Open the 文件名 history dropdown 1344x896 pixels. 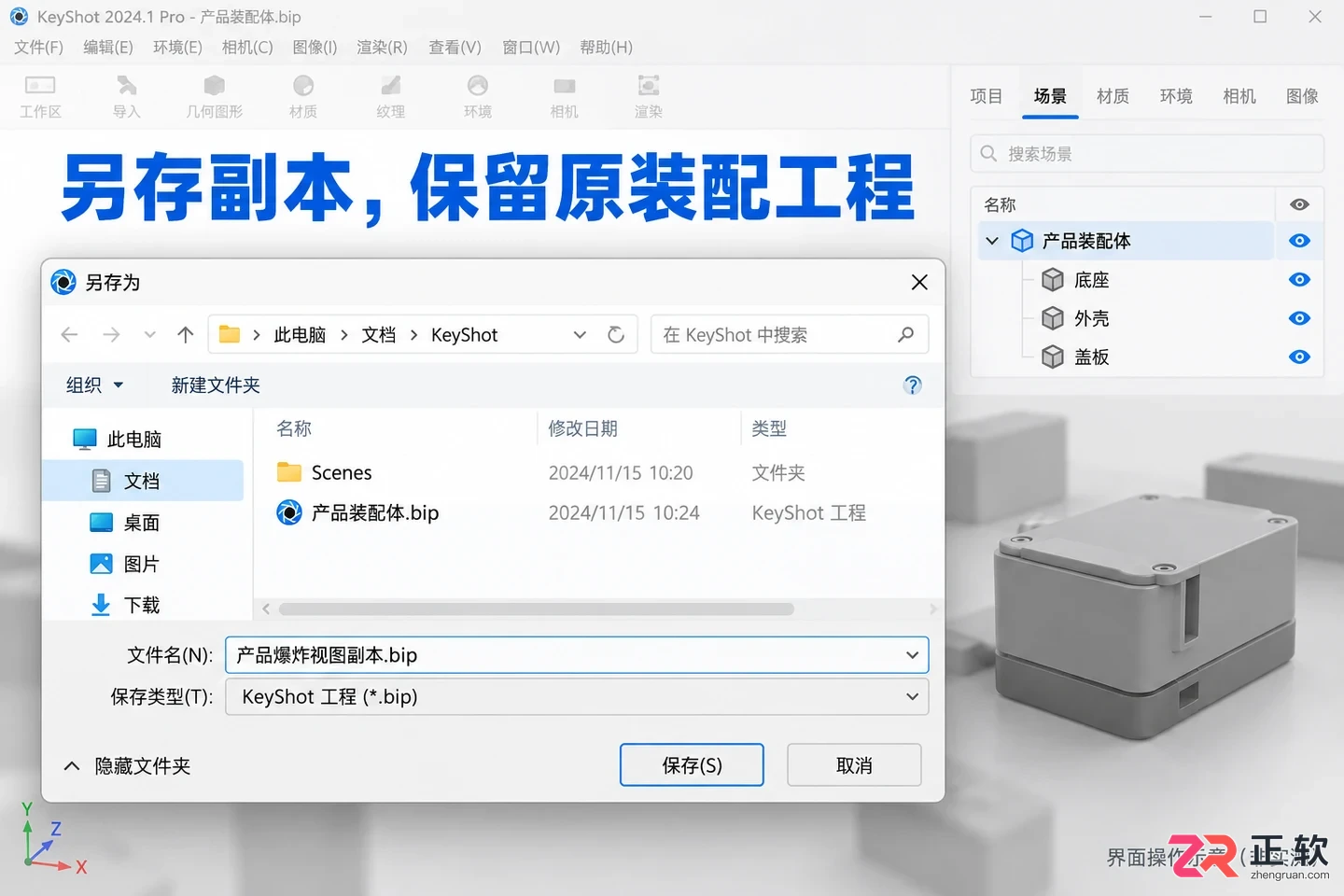tap(912, 655)
